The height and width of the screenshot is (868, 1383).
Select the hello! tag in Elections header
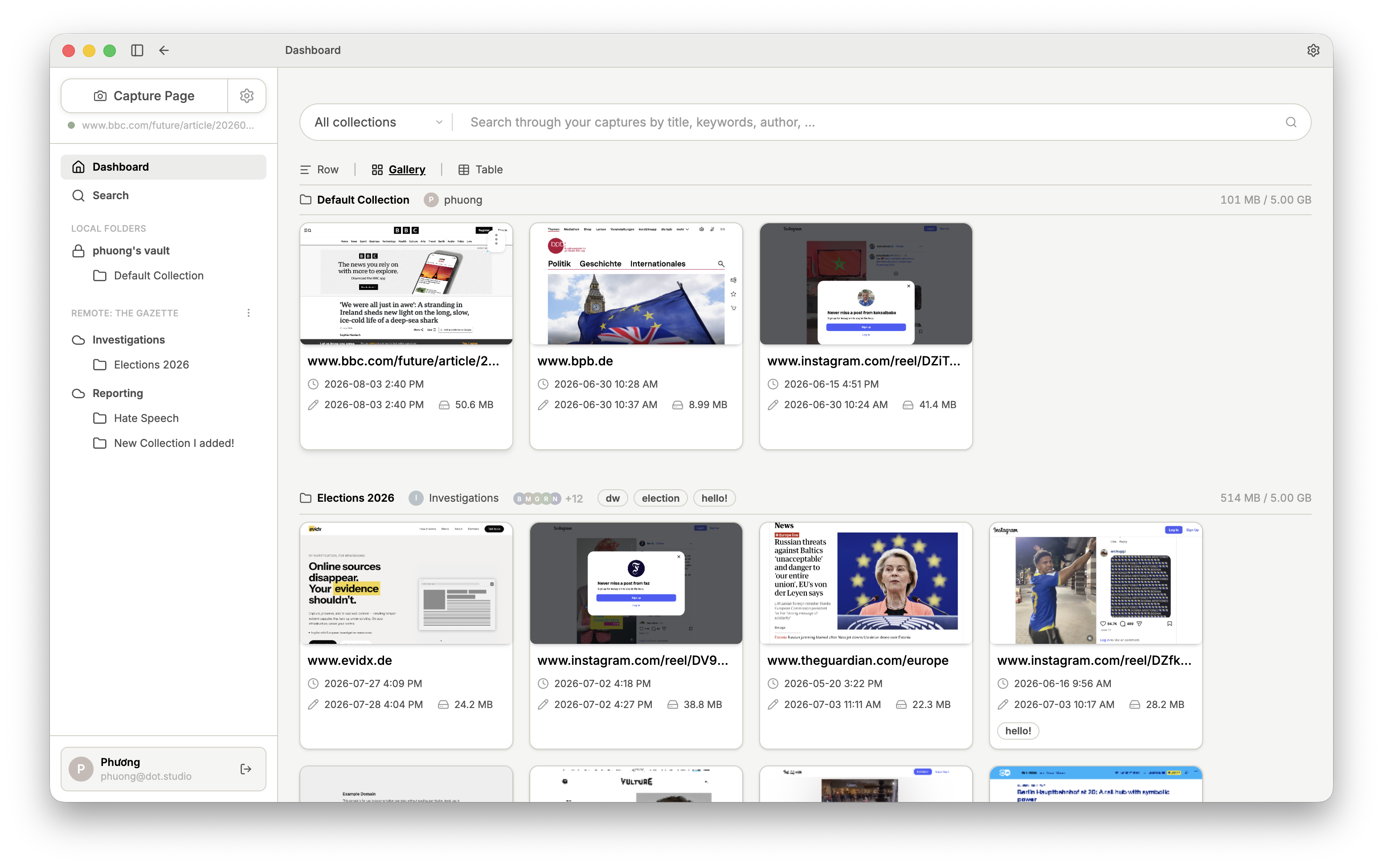[x=714, y=498]
